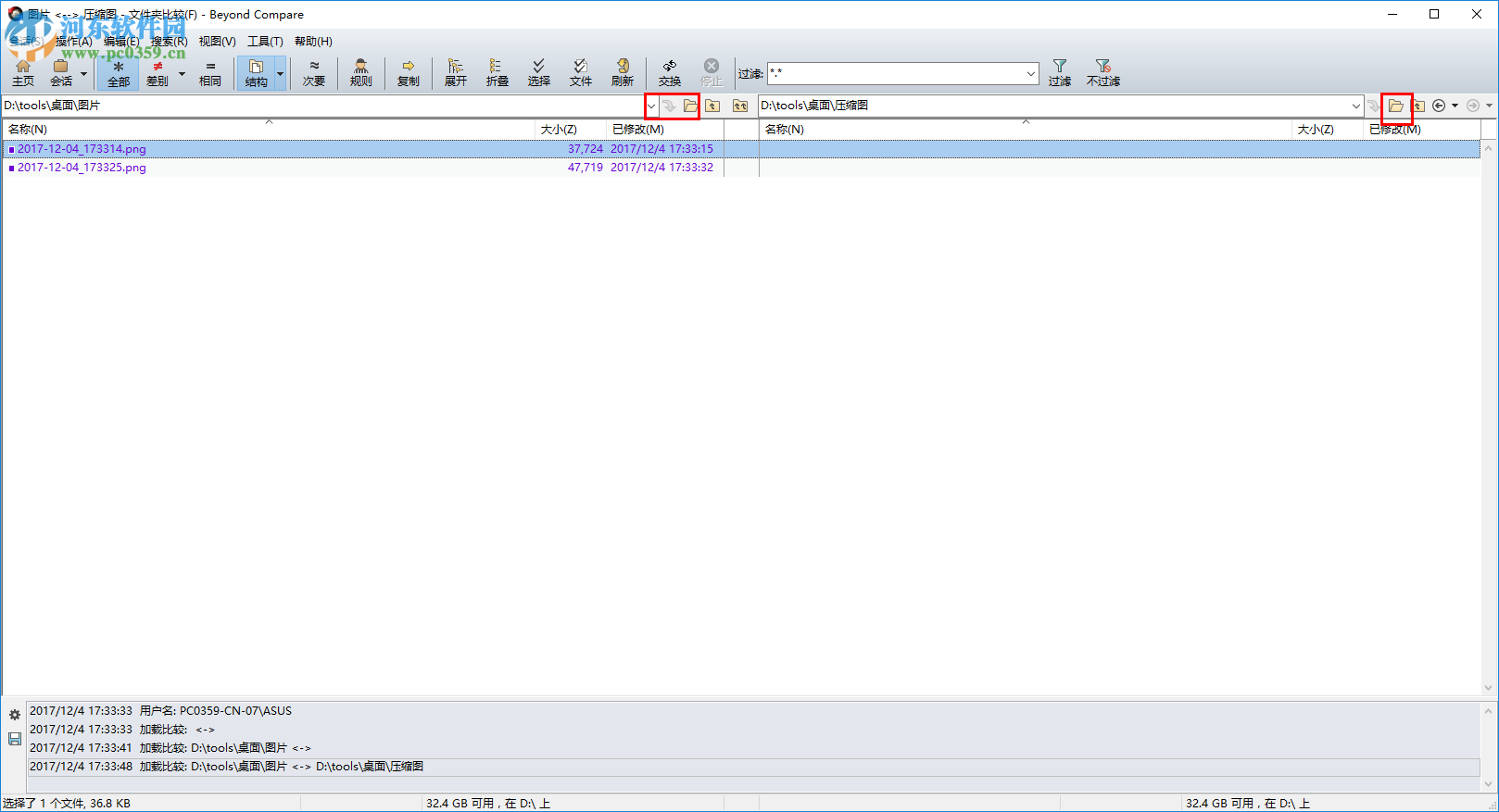
Task: Click the 交换 swap sides icon
Action: pos(670,72)
